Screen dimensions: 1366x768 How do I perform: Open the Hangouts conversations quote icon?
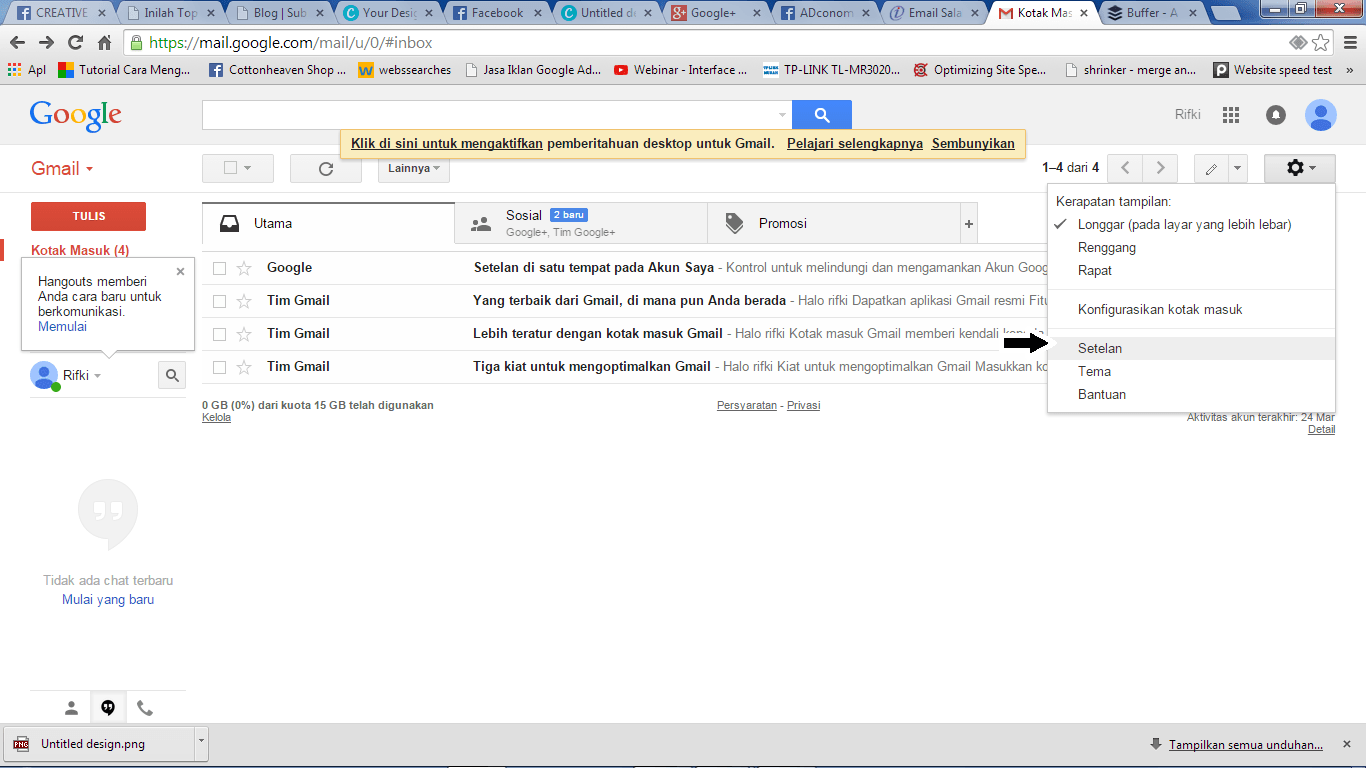coord(108,708)
